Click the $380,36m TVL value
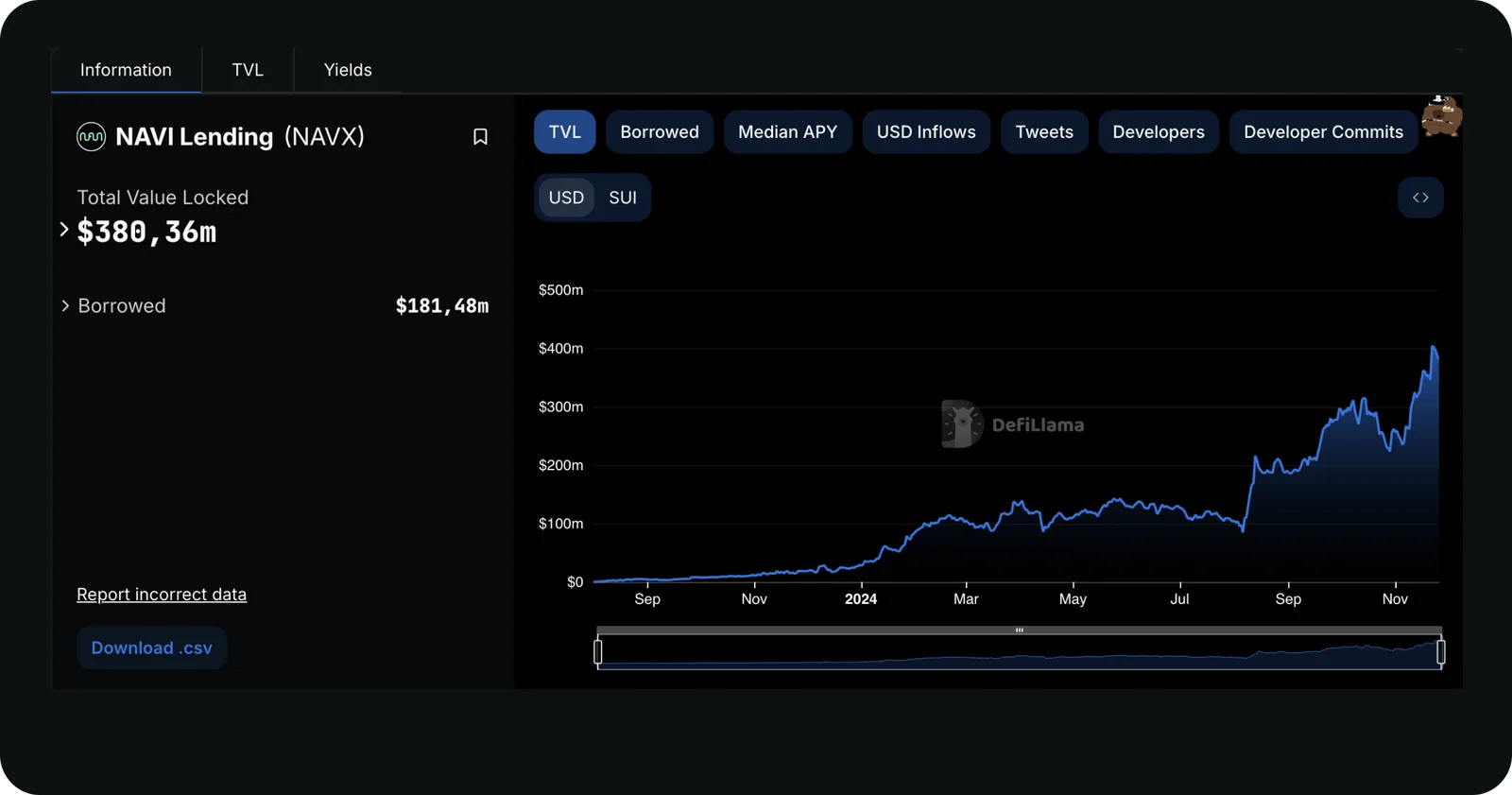 (146, 232)
